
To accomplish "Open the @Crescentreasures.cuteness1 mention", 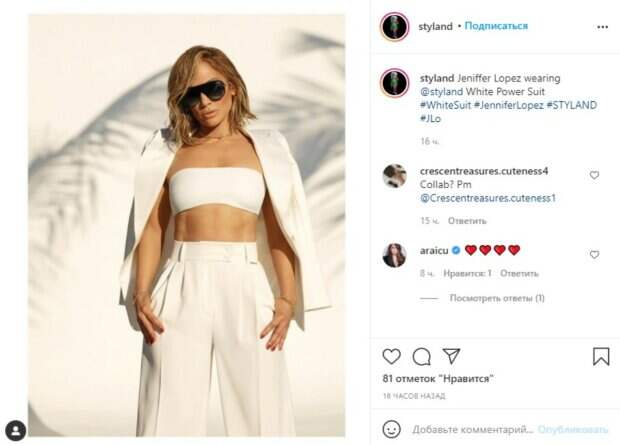I will point(488,198).
